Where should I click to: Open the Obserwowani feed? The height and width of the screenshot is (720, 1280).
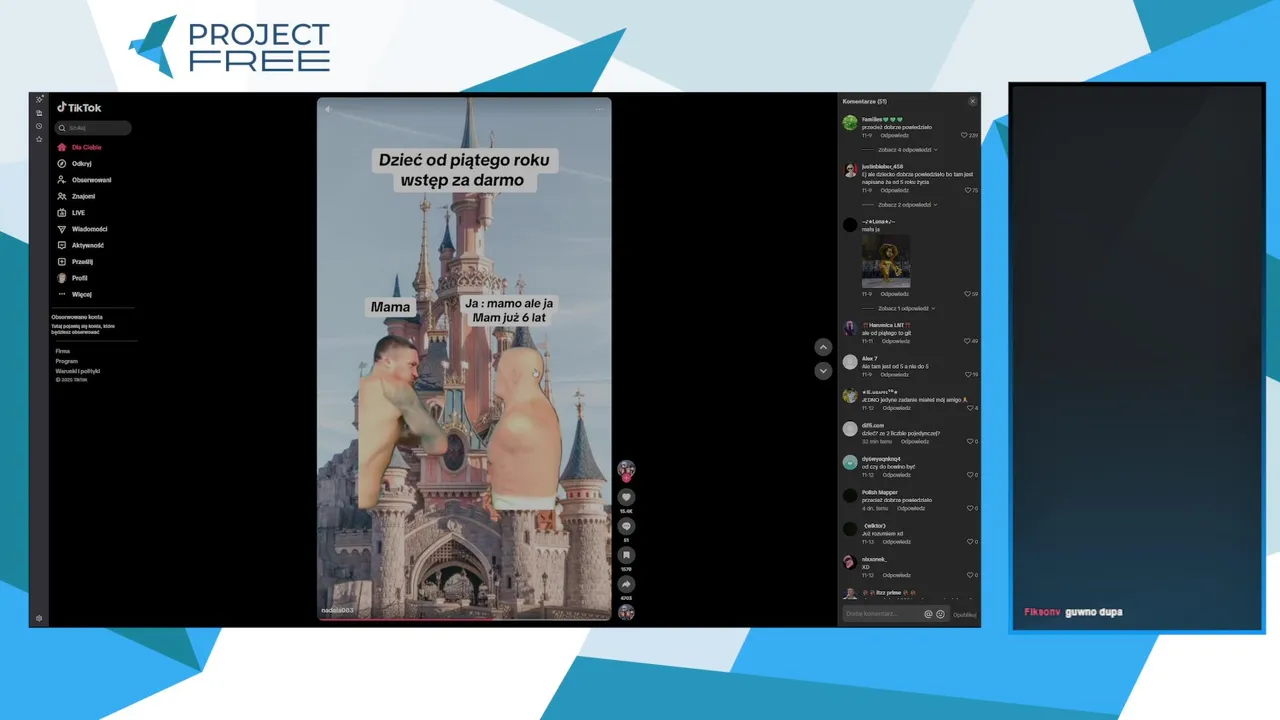click(83, 180)
